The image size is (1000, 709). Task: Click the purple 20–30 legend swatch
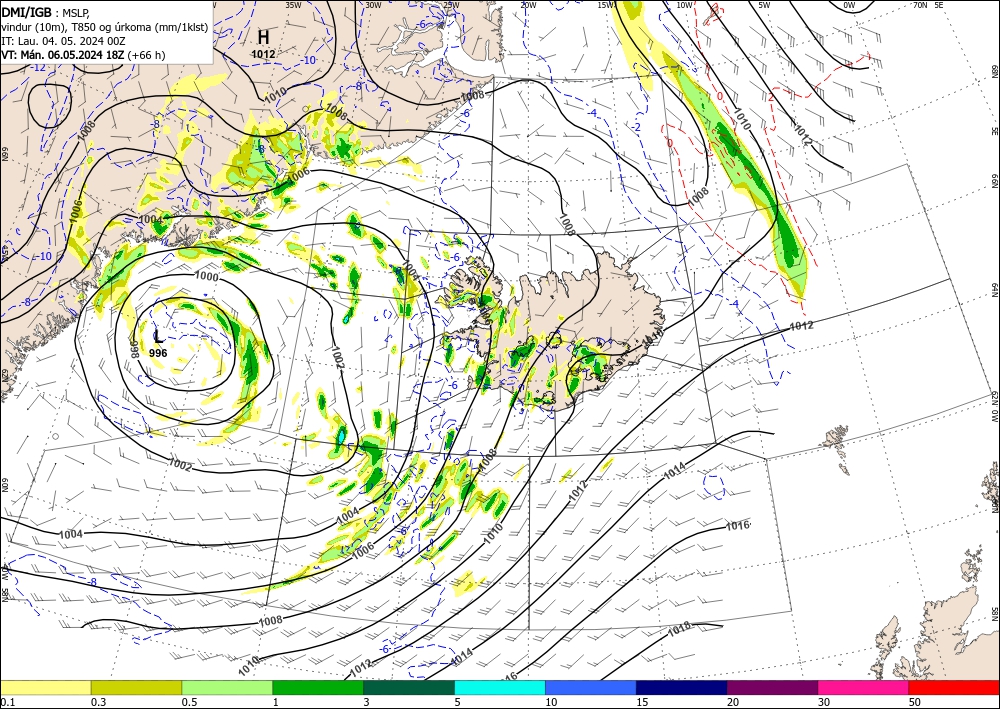pyautogui.click(x=772, y=687)
